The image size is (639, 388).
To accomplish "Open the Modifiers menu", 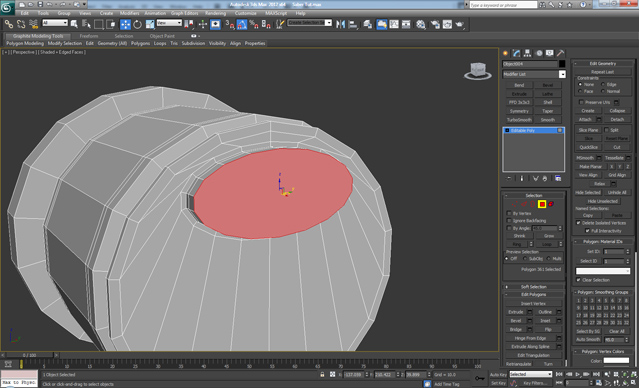I will tap(130, 13).
